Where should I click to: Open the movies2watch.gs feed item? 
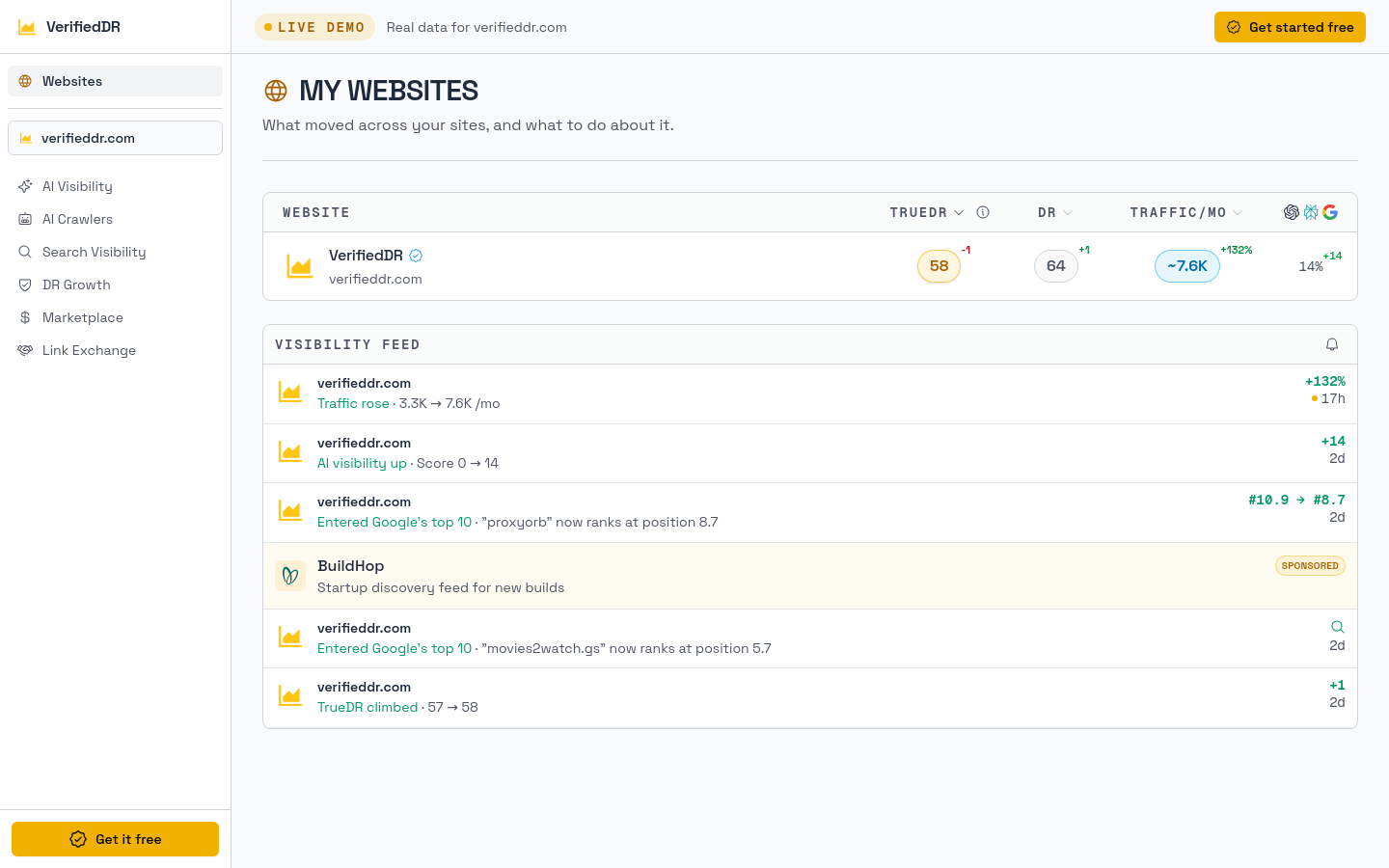(x=810, y=638)
